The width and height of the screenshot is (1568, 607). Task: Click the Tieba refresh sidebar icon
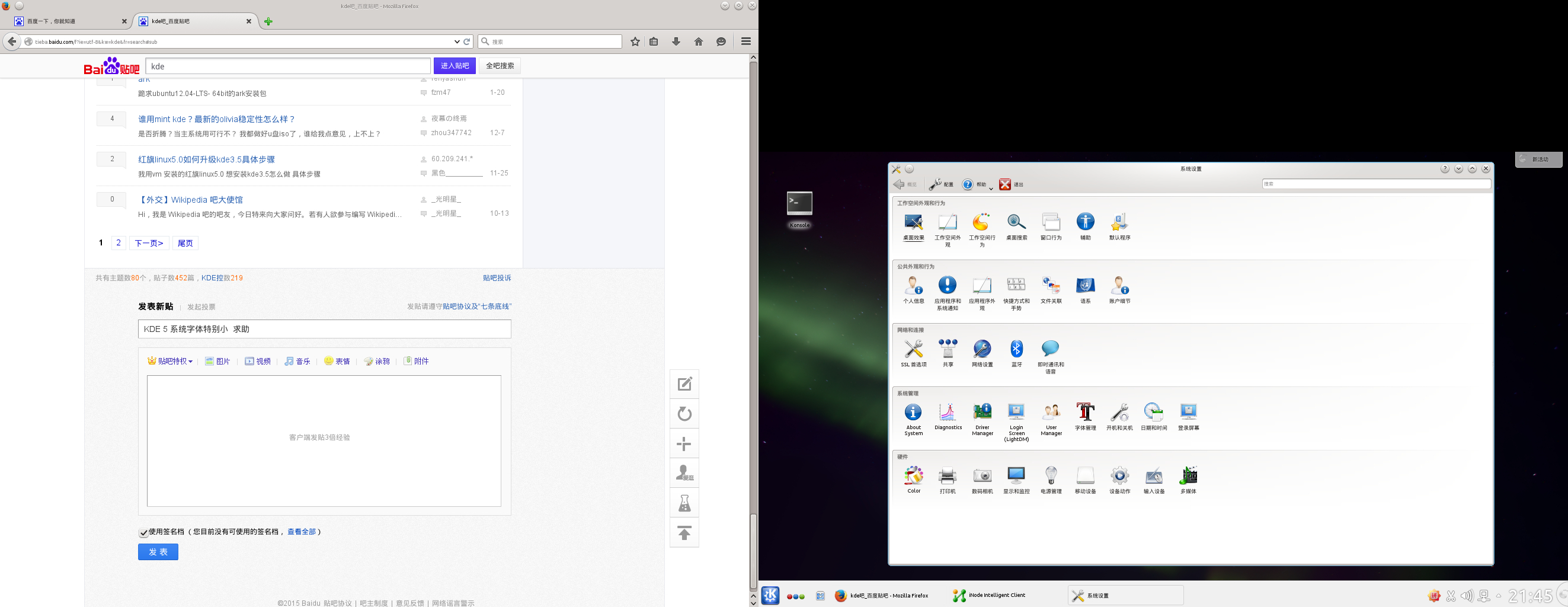[x=684, y=414]
